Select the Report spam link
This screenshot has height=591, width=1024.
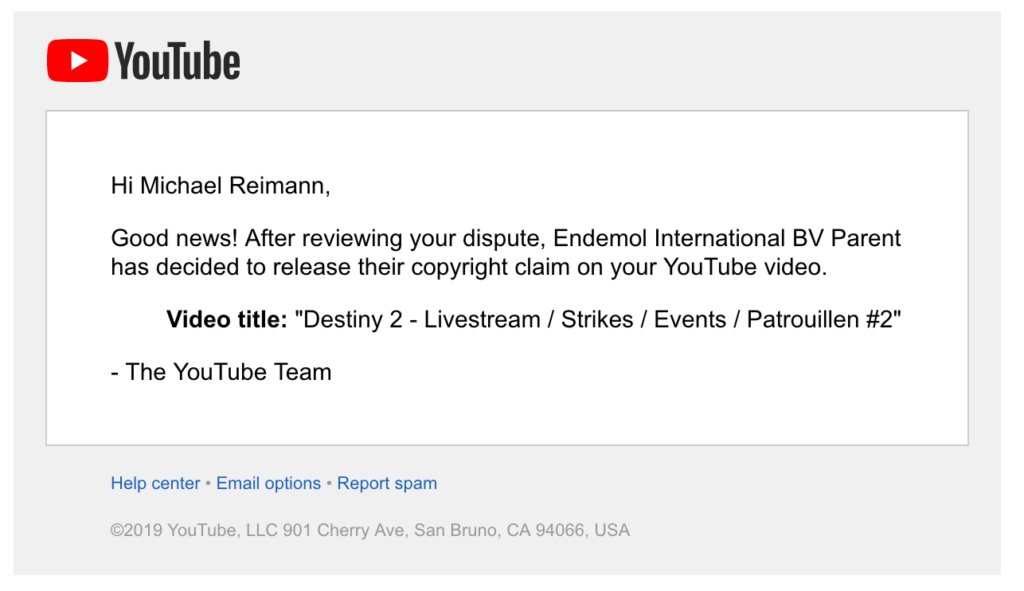[387, 483]
